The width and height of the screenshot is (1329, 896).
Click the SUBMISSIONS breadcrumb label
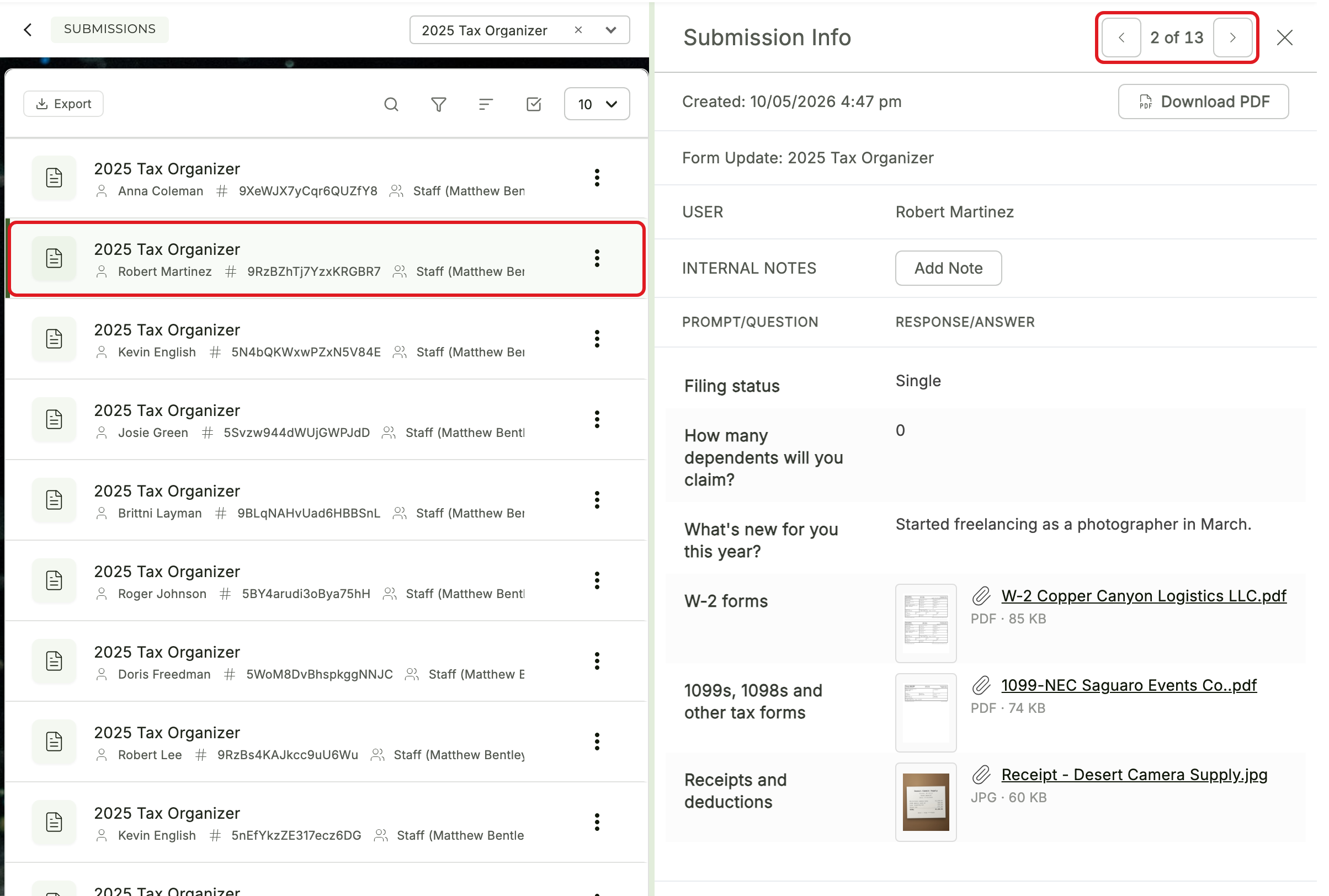pyautogui.click(x=110, y=29)
